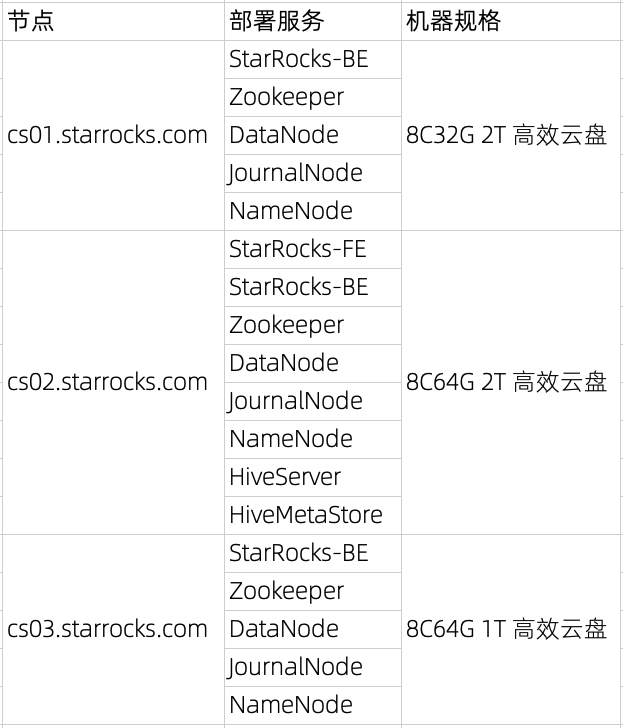
Task: Select the HiveServer service cell
Action: (x=313, y=477)
